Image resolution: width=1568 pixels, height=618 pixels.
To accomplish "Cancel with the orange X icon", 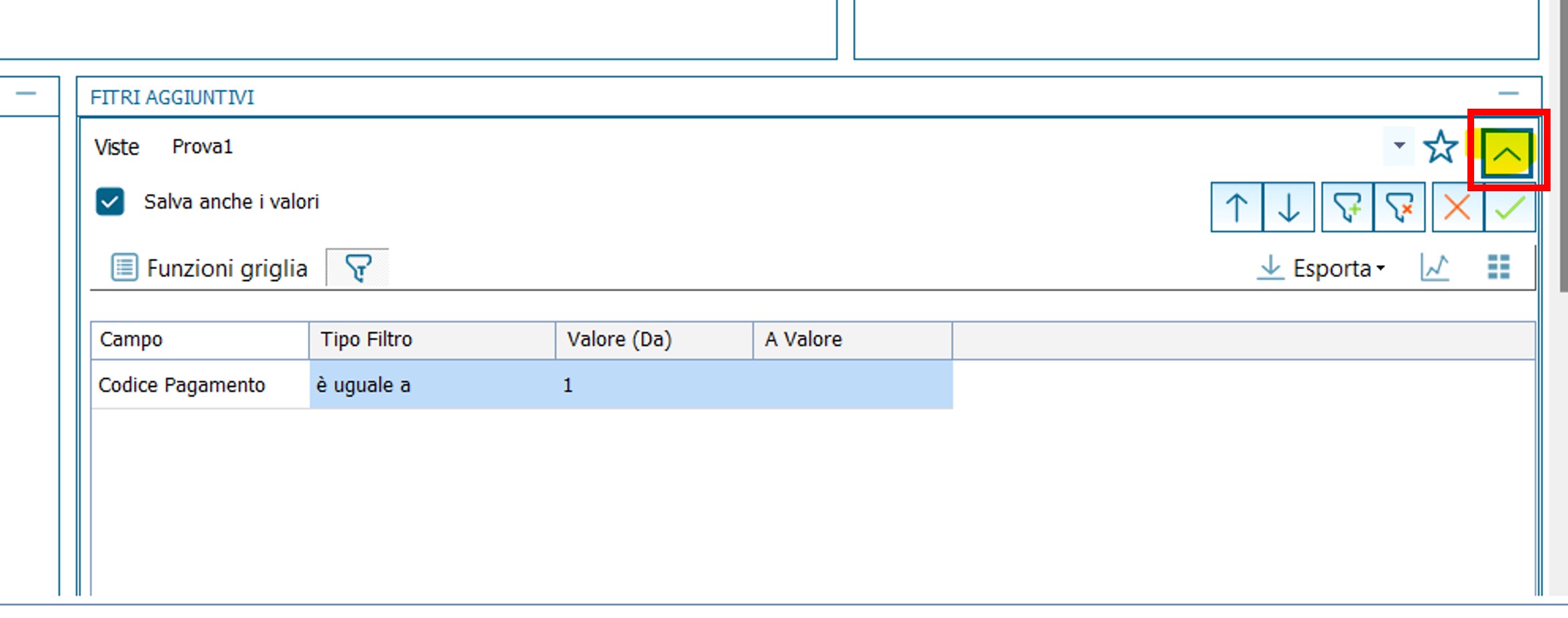I will [x=1457, y=207].
